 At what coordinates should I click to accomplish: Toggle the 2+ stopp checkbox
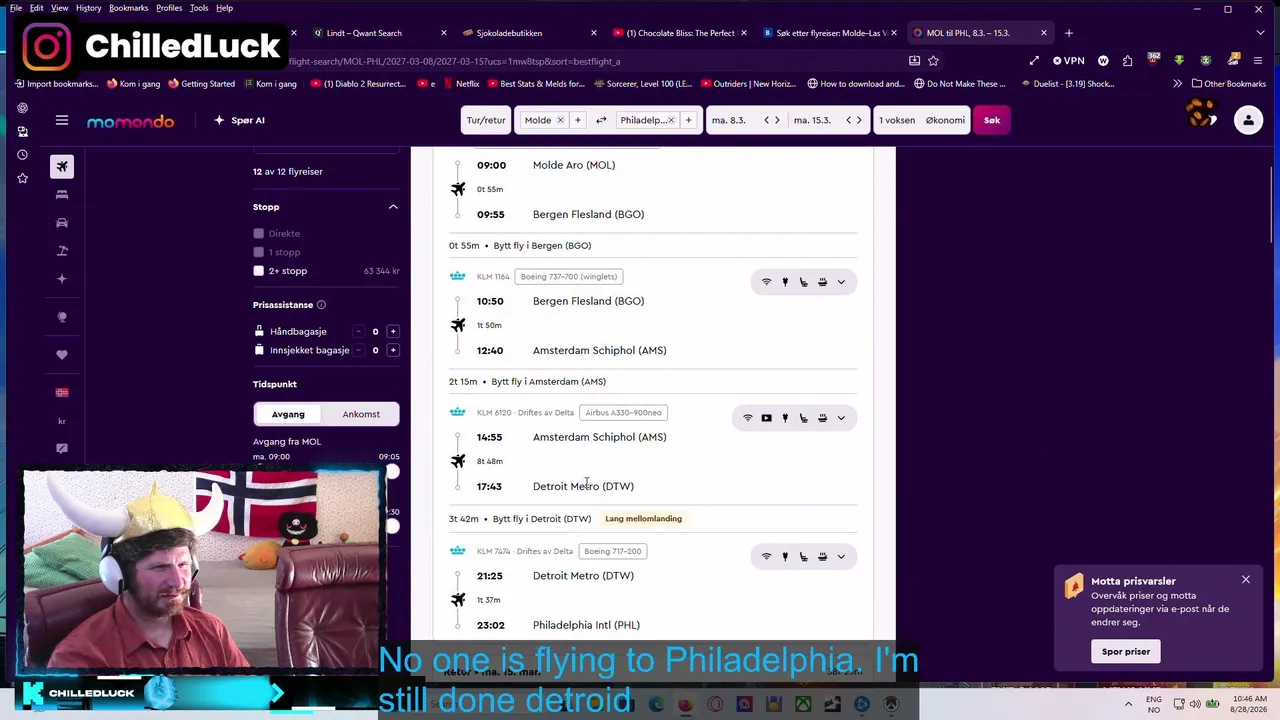(x=259, y=271)
